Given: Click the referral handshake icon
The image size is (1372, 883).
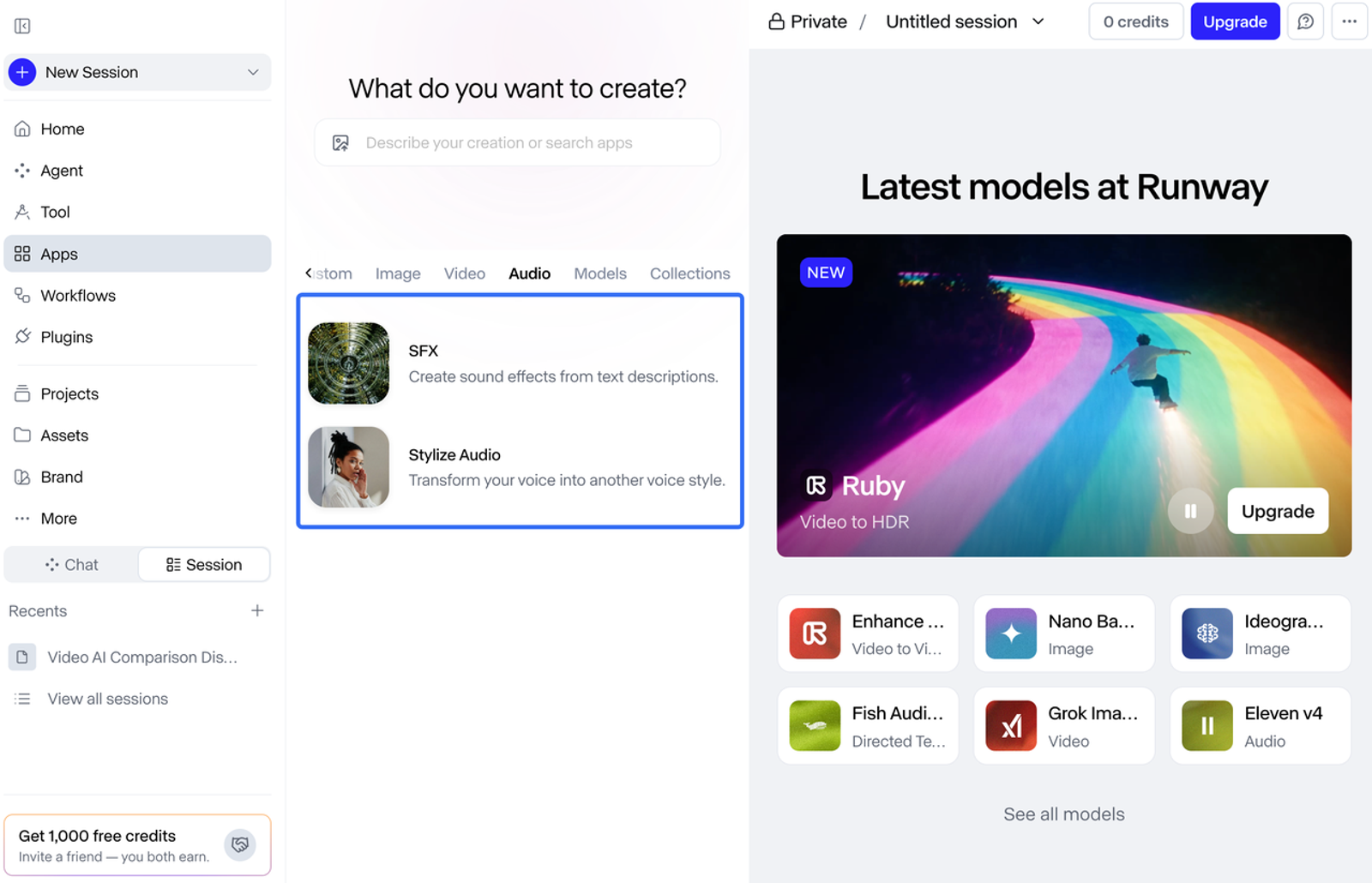Looking at the screenshot, I should click(x=240, y=844).
